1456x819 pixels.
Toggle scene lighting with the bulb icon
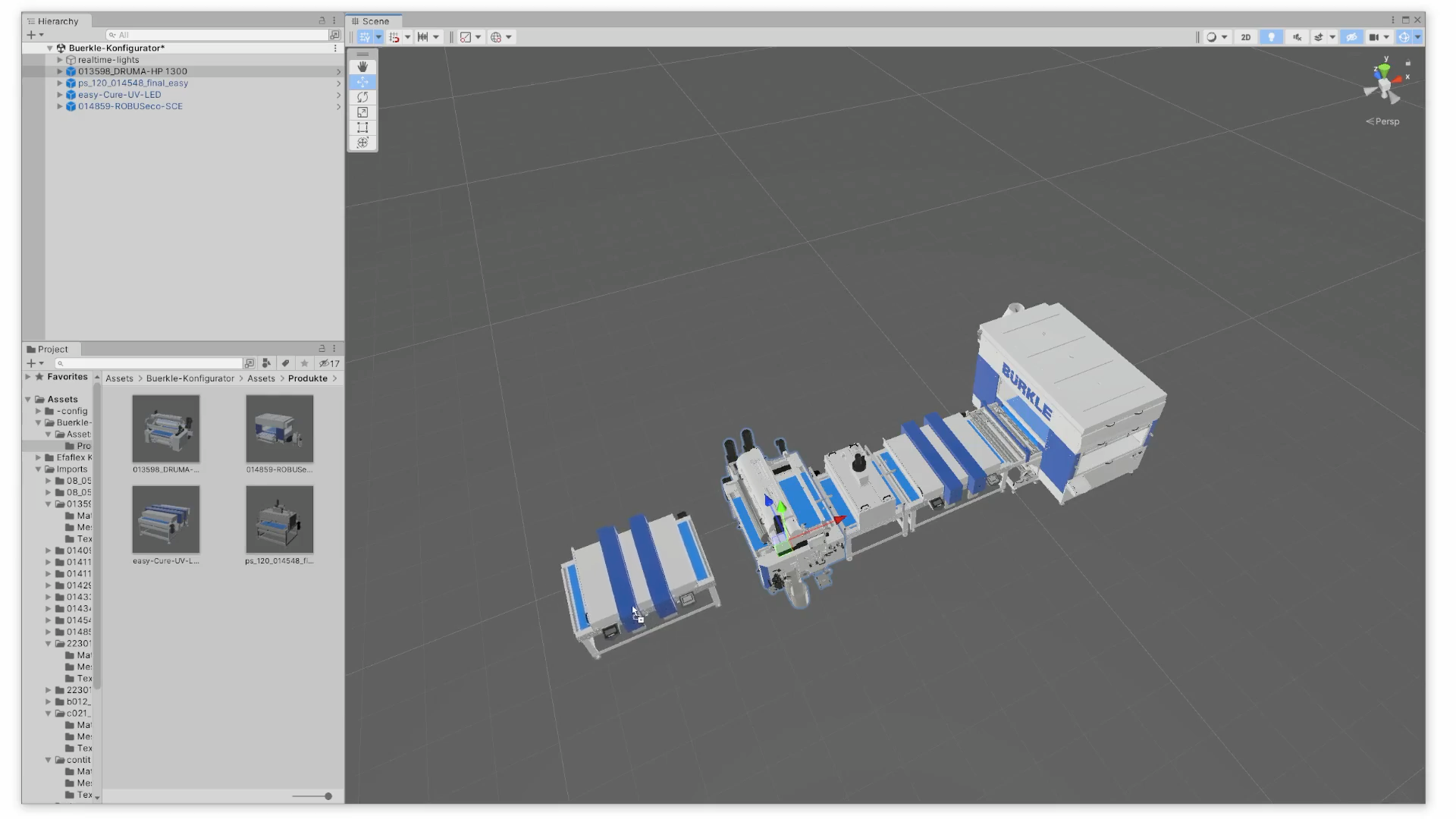tap(1271, 36)
